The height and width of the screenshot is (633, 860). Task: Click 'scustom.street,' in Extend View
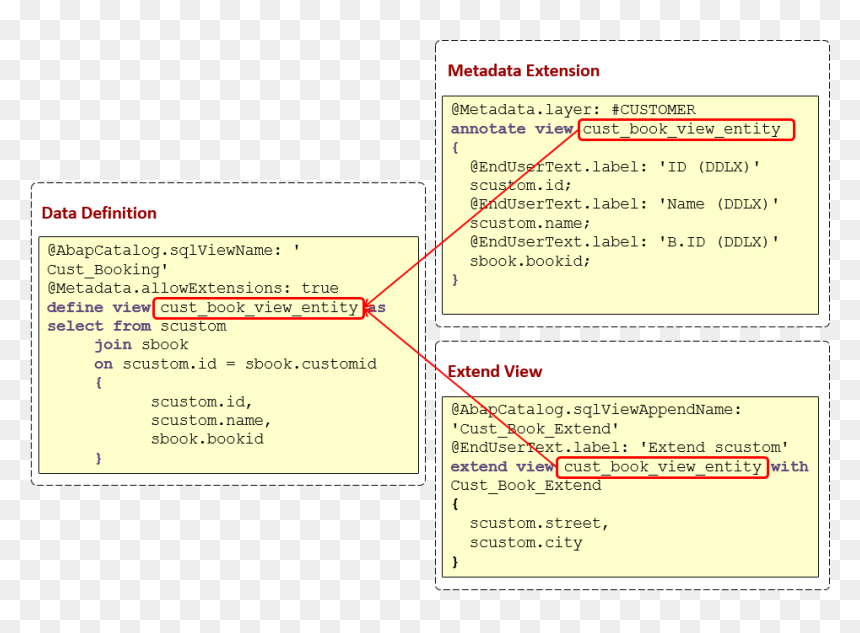pos(539,523)
